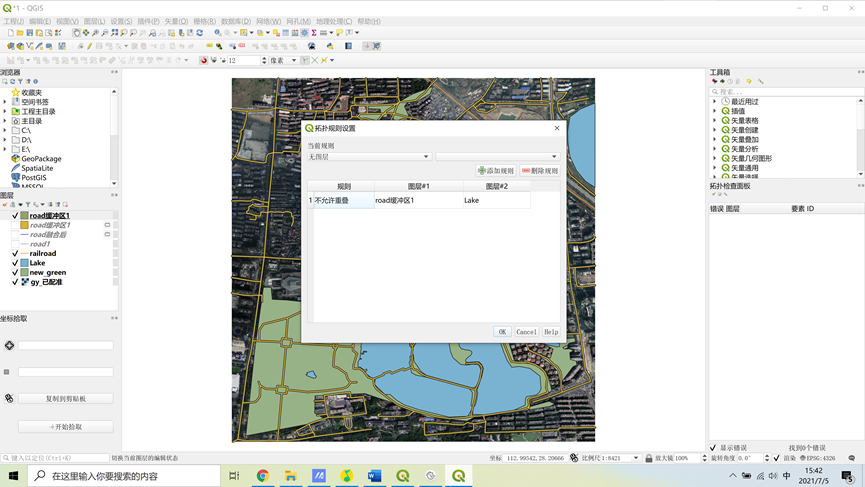The width and height of the screenshot is (865, 487).
Task: Open the 矢量(O) menu
Action: click(x=177, y=21)
